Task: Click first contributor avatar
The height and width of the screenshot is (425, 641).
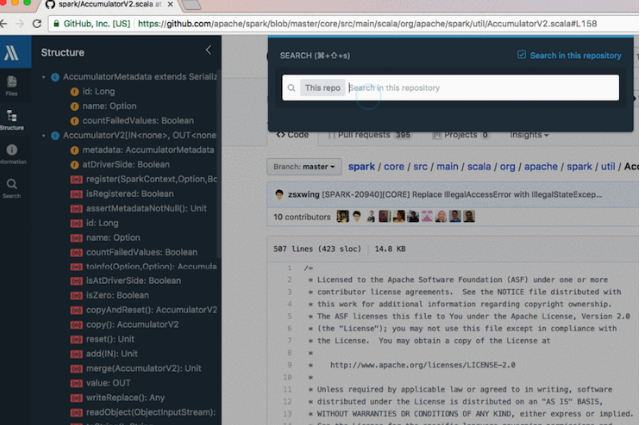Action: (x=343, y=216)
